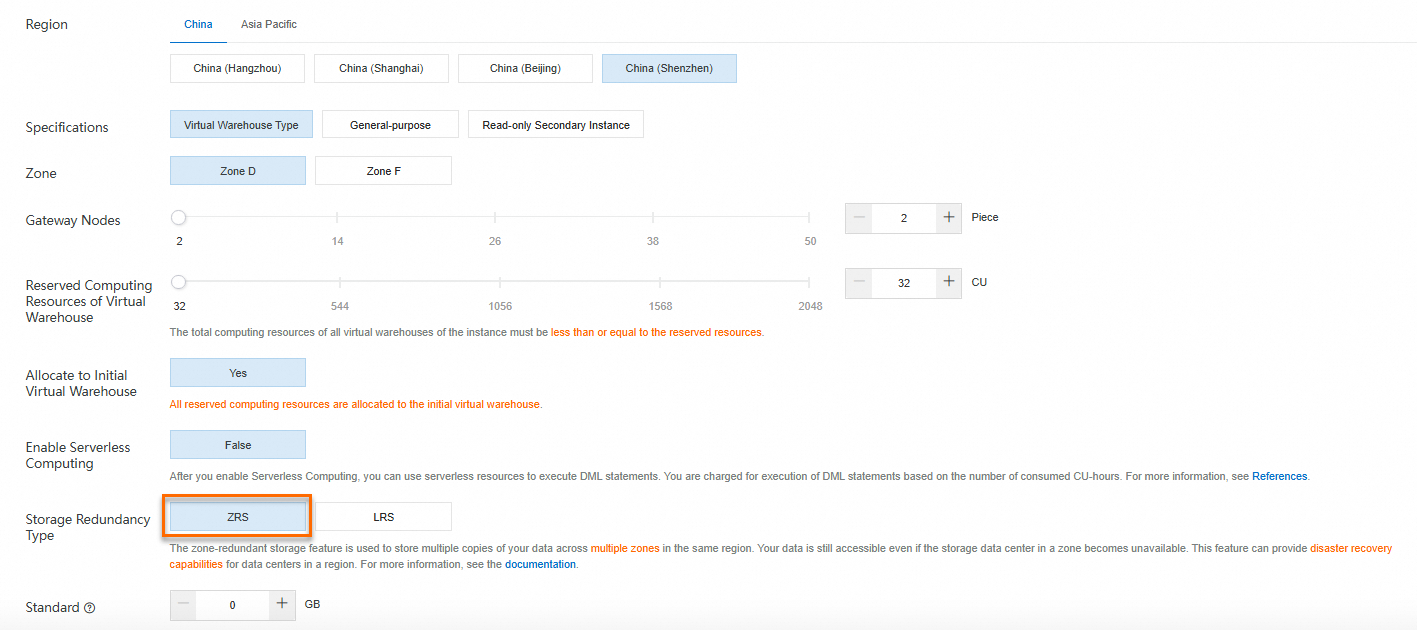This screenshot has width=1417, height=630.
Task: Click the Gateway Nodes slider handle
Action: click(x=178, y=217)
